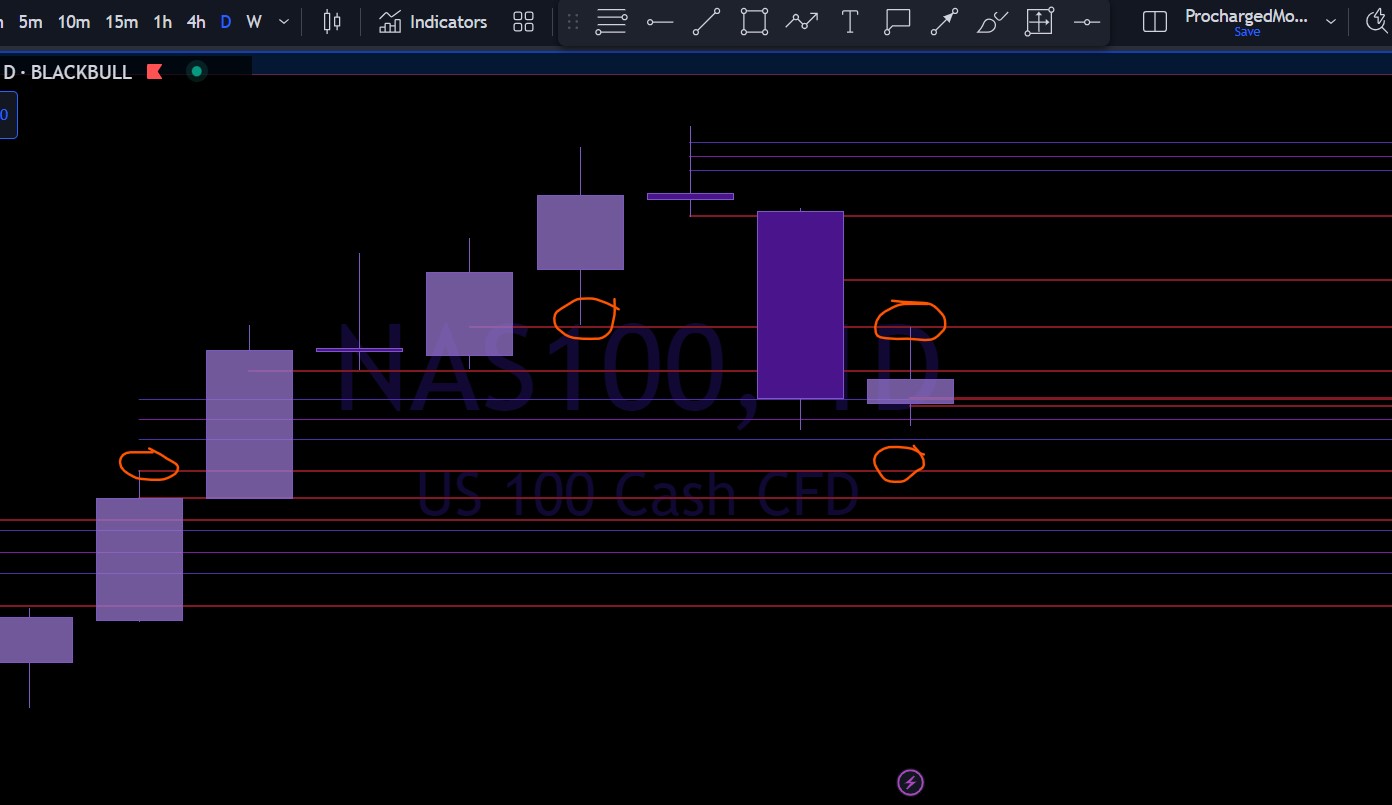Screen dimensions: 1392x805
Task: Switch chart to 4h interval
Action: click(x=196, y=22)
